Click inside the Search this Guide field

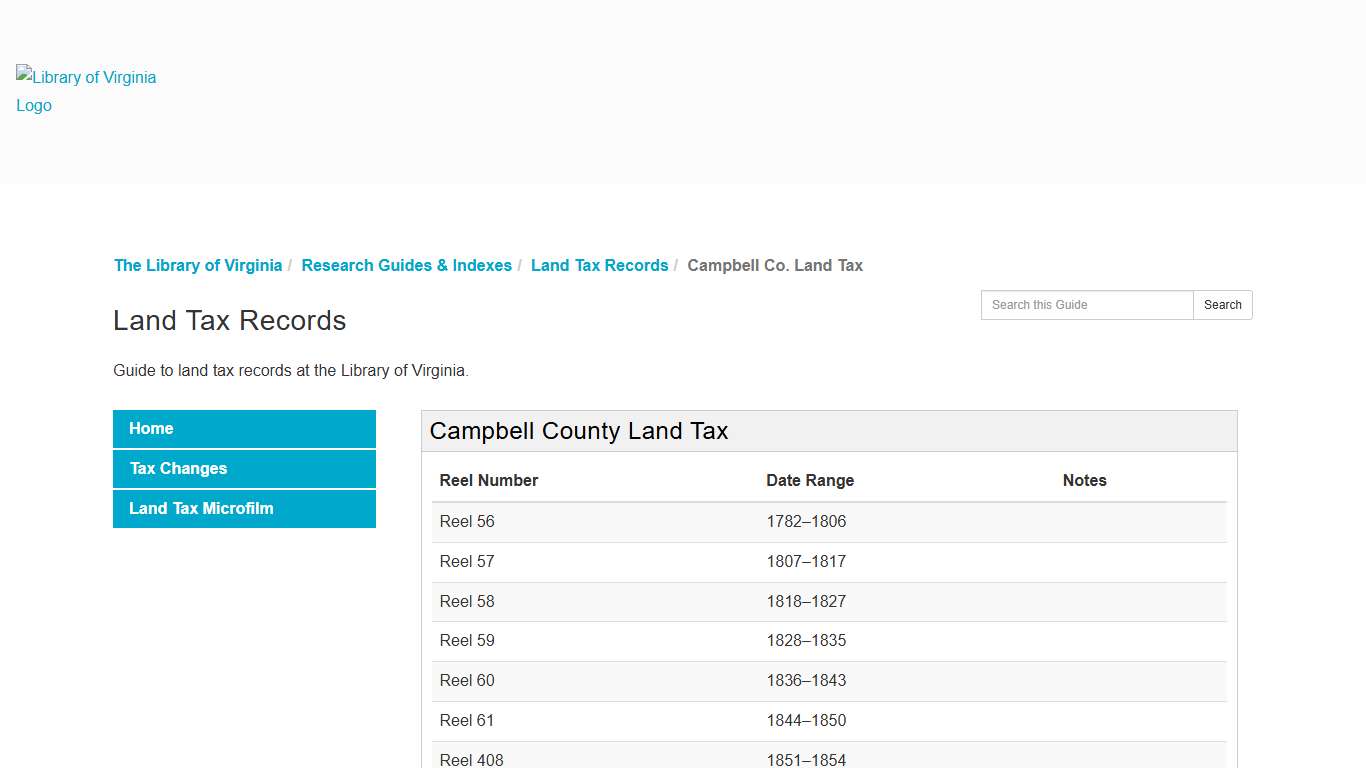click(1086, 305)
